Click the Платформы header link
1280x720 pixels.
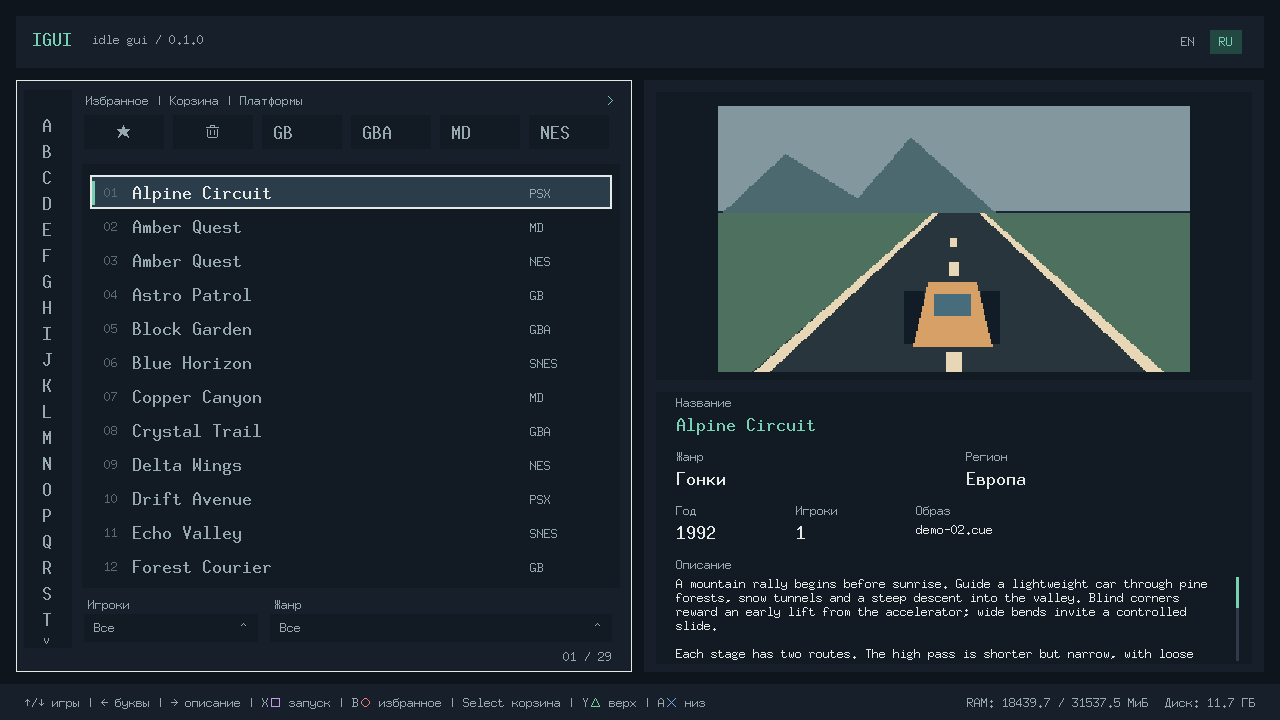point(270,101)
